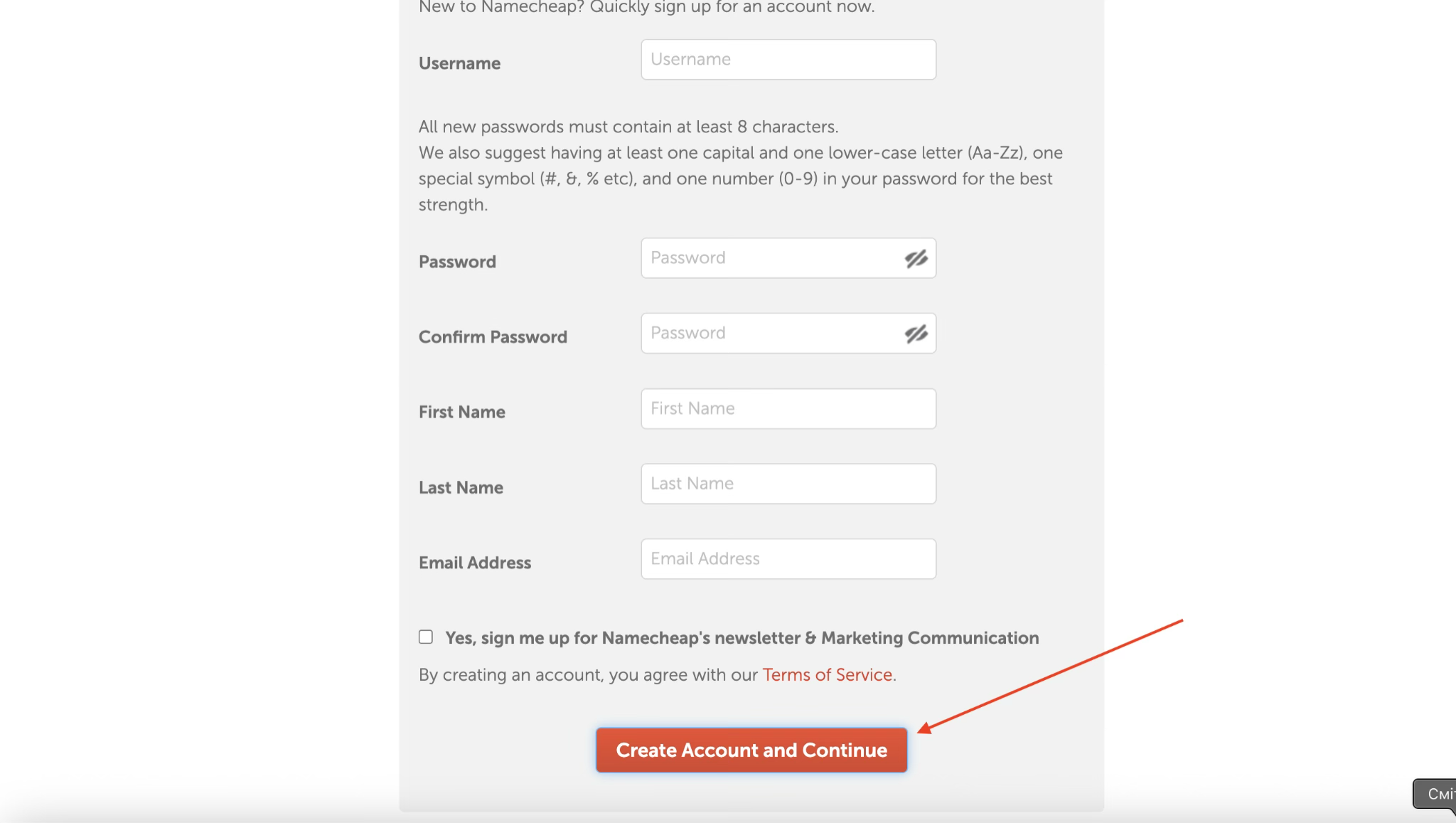This screenshot has height=823, width=1456.
Task: Click the bold Password label
Action: [x=457, y=262]
